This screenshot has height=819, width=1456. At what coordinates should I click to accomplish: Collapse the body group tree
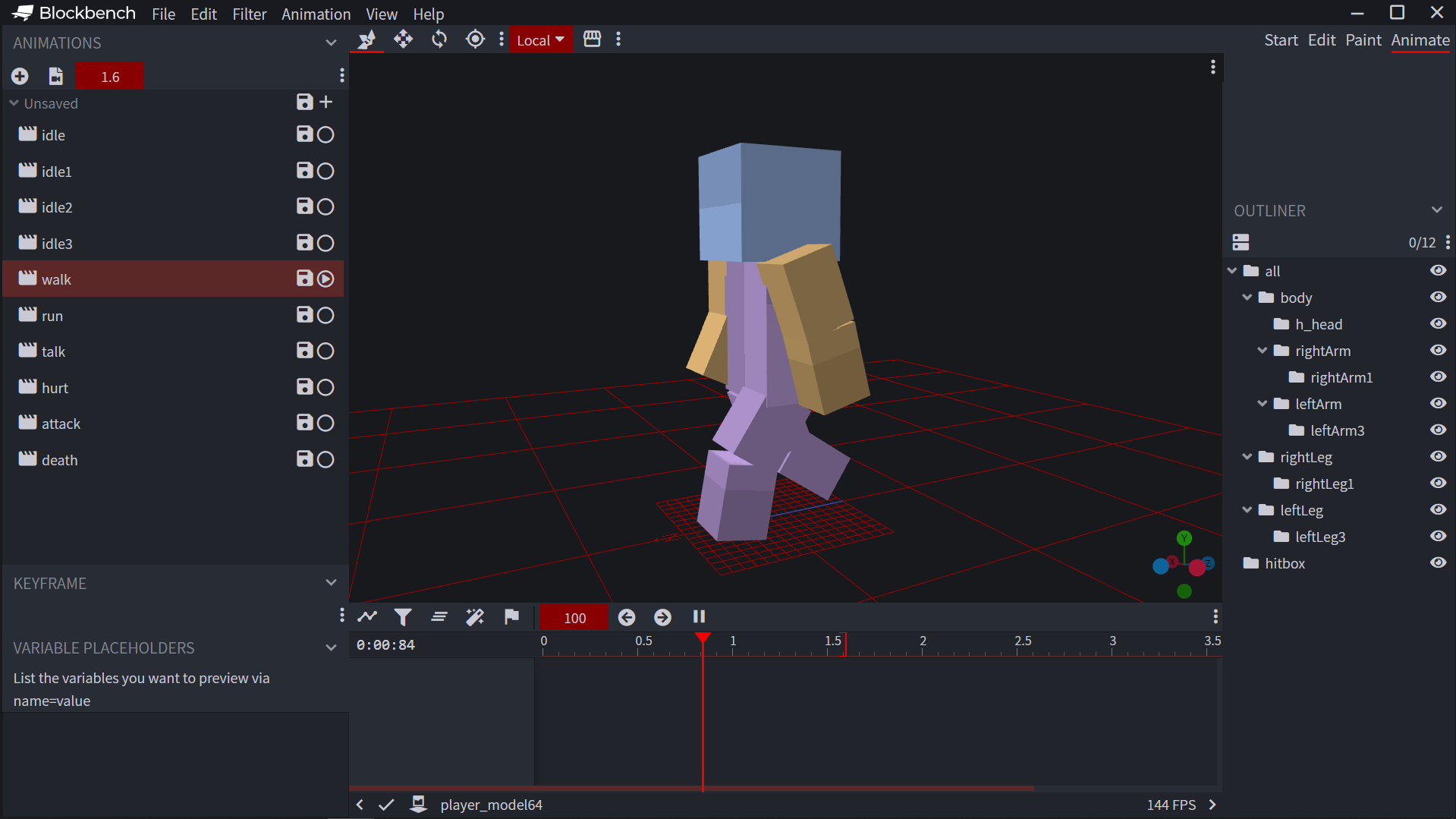1247,297
